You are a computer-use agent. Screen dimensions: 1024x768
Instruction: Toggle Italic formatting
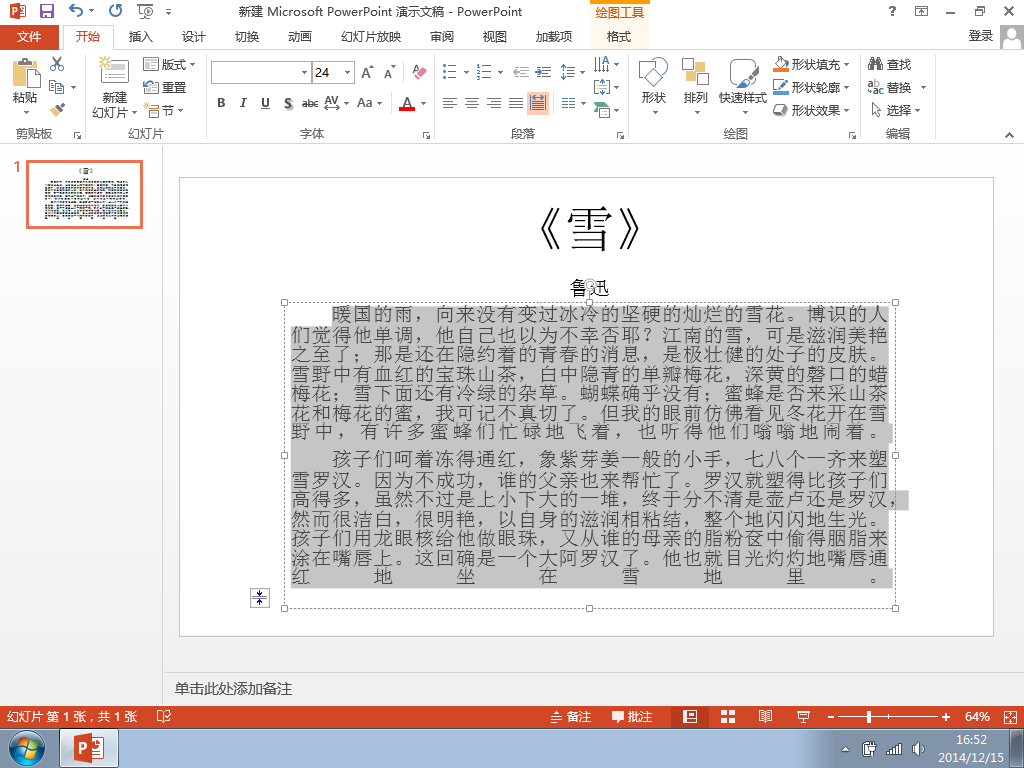(243, 103)
